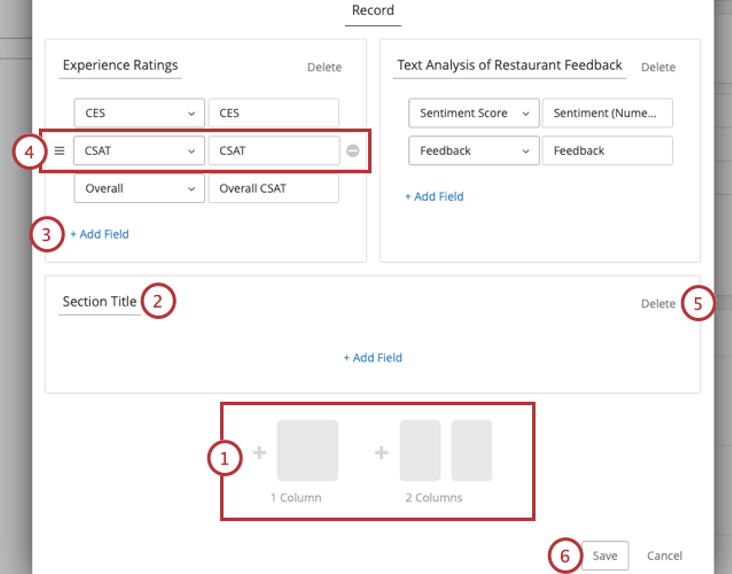Add a 1 Column section layout
The height and width of the screenshot is (574, 732).
coord(307,452)
